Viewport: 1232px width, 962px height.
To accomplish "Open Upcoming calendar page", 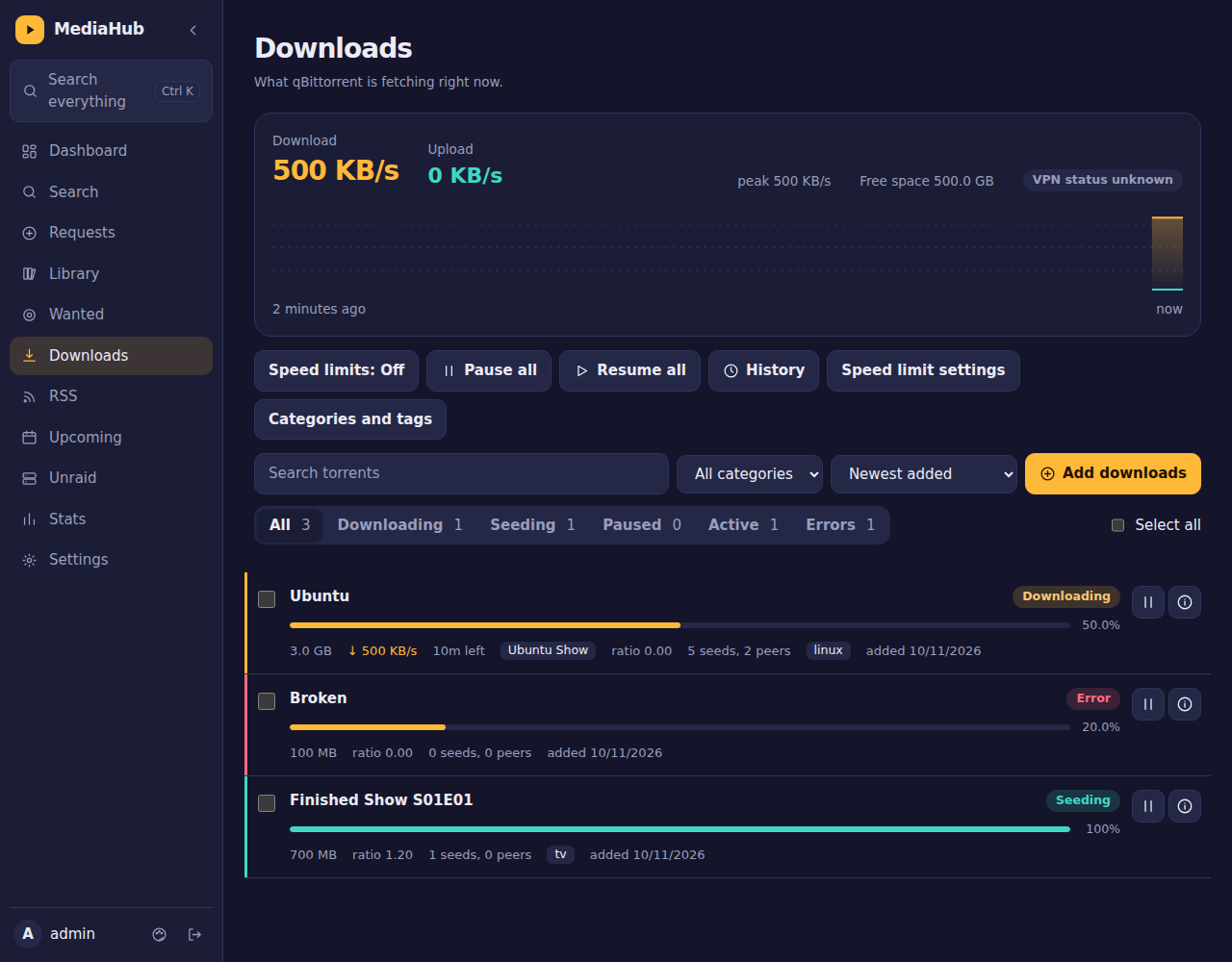I will coord(111,438).
